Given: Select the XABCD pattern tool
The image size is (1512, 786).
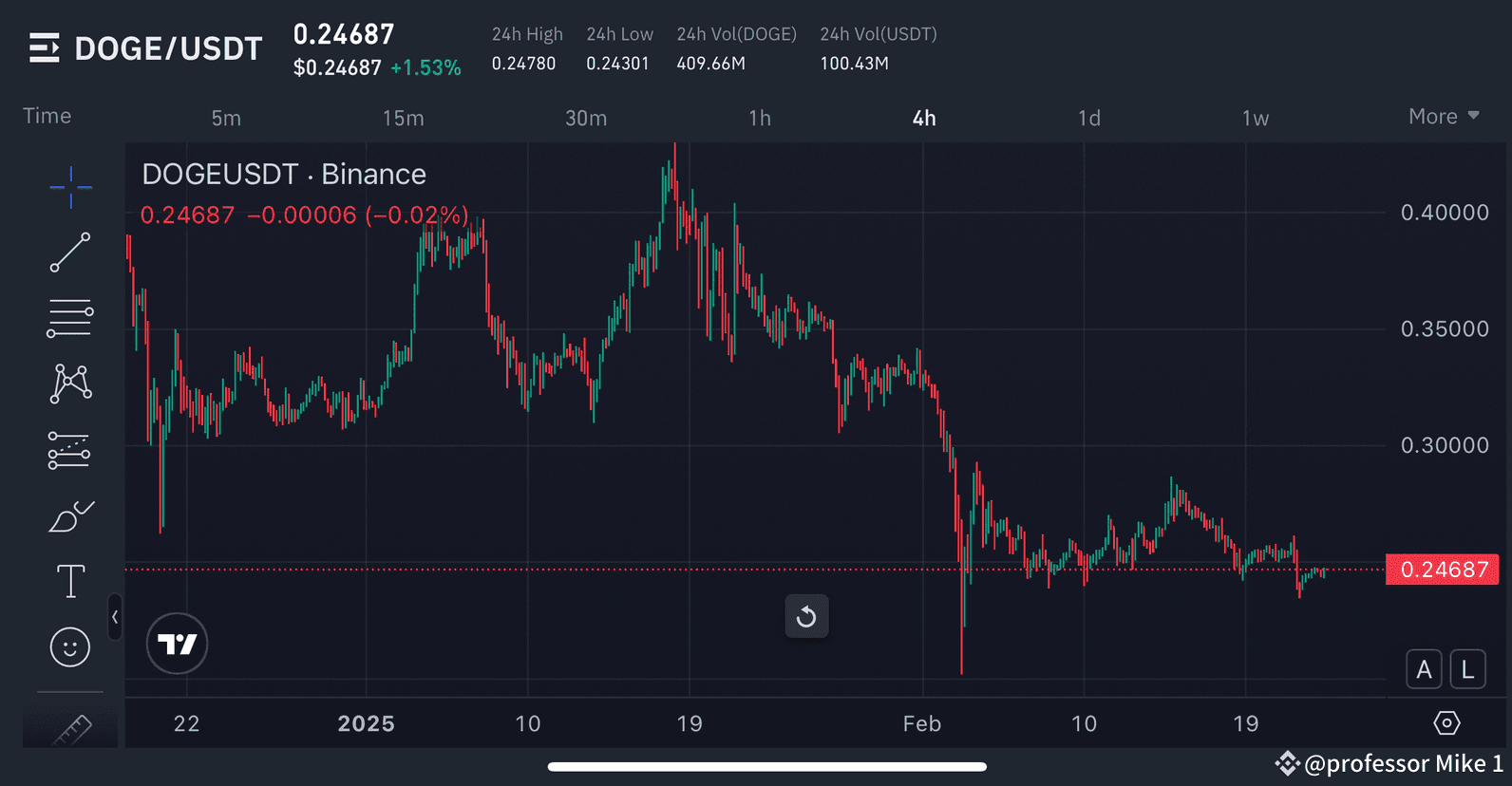Looking at the screenshot, I should [x=70, y=384].
